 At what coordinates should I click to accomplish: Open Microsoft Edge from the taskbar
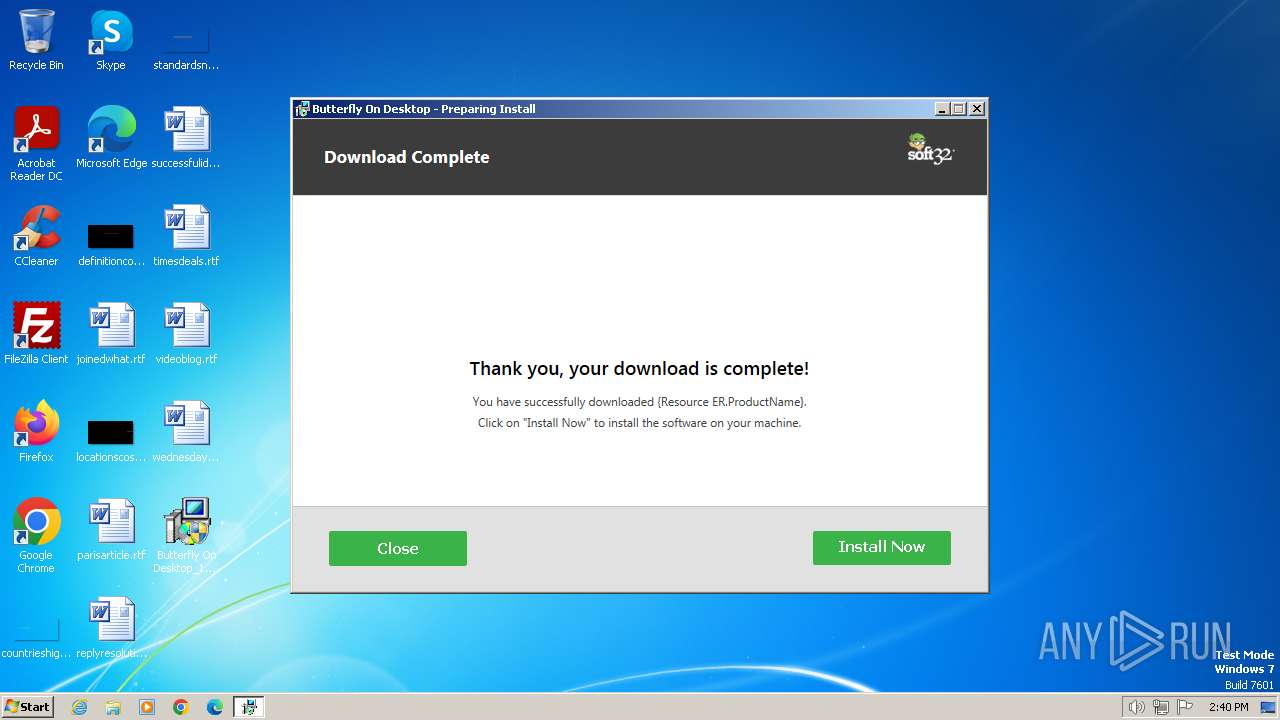[x=215, y=707]
